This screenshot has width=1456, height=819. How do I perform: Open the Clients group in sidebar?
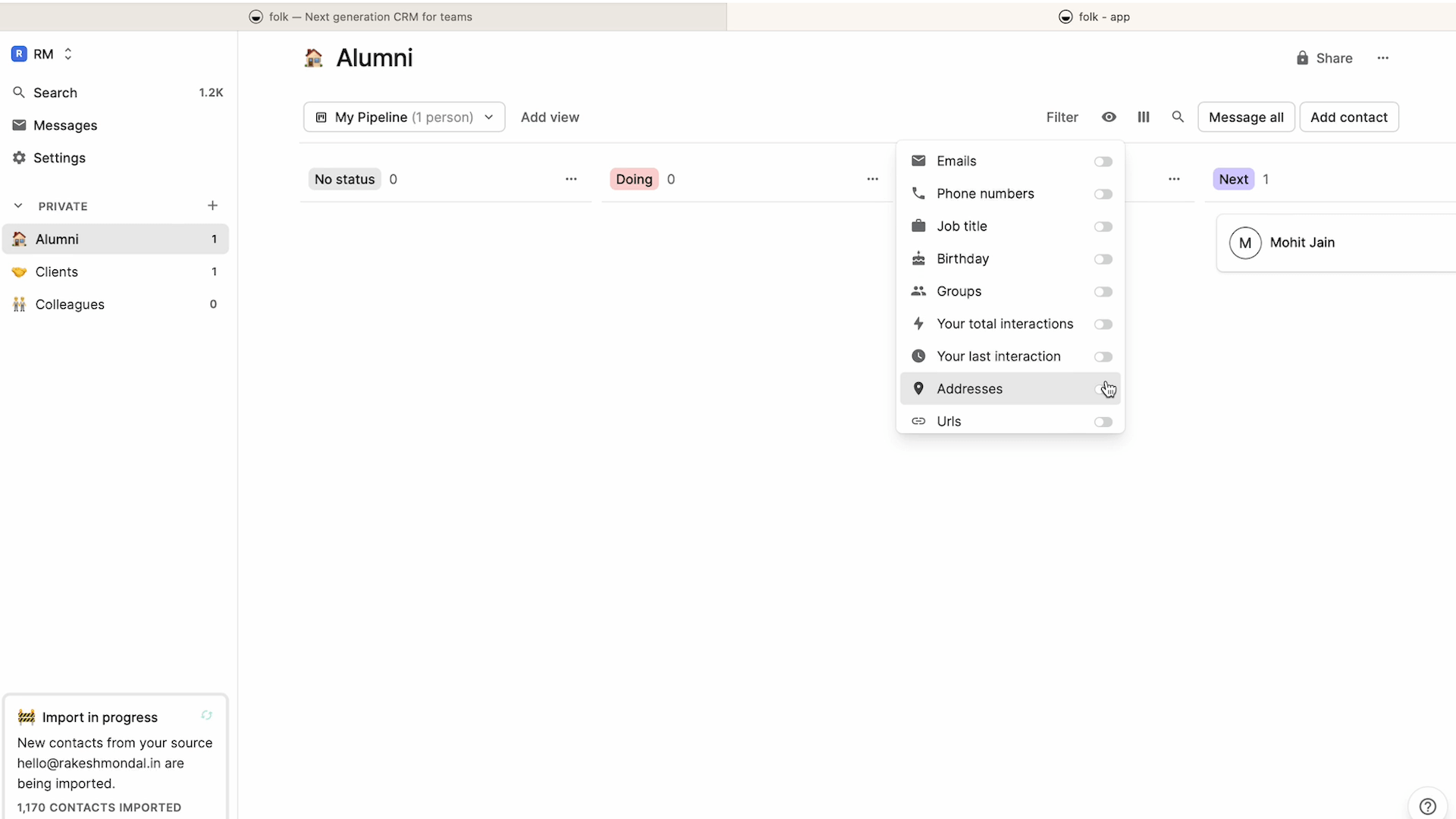pos(57,271)
